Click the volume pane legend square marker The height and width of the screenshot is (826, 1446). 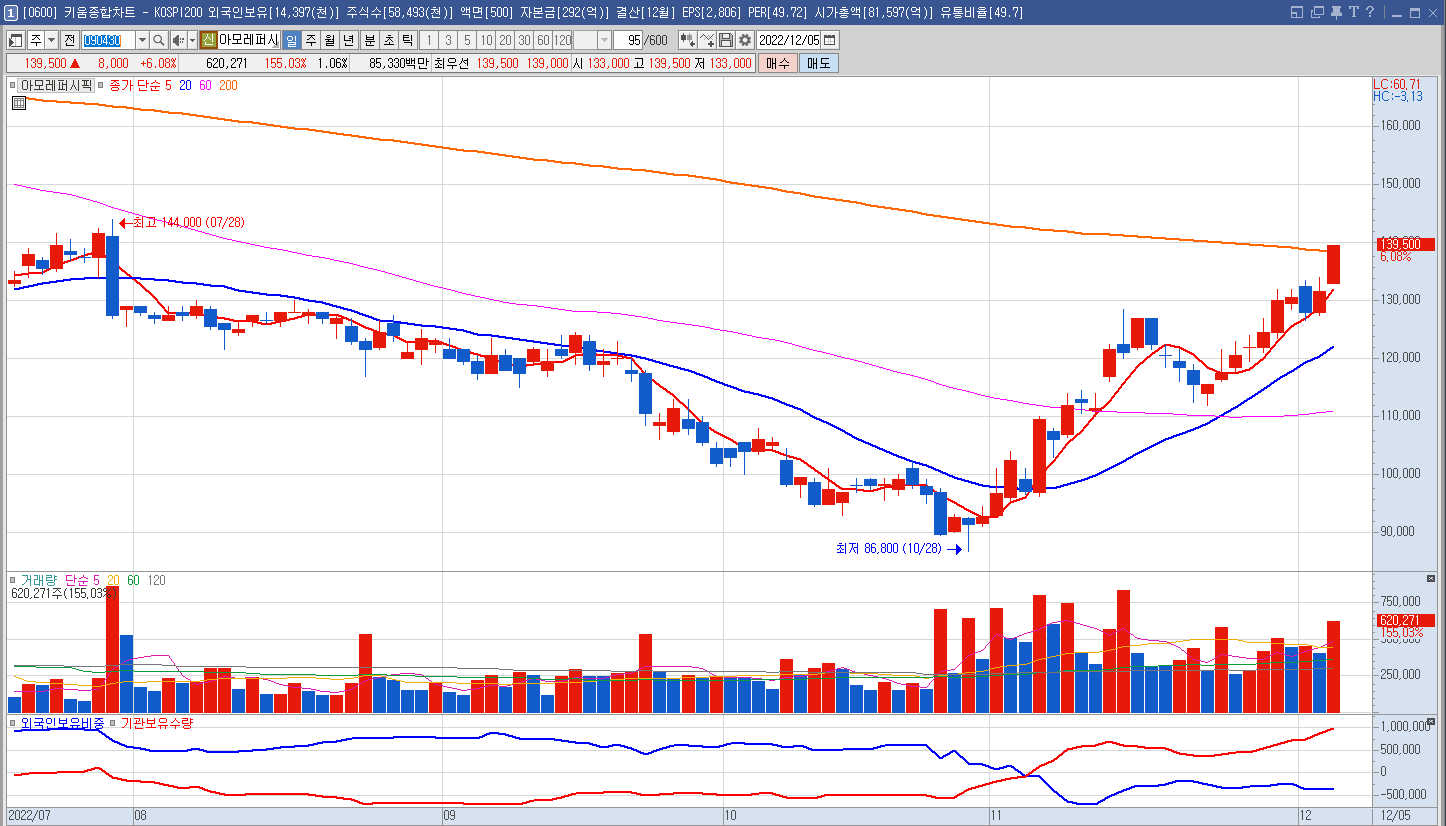click(x=13, y=580)
